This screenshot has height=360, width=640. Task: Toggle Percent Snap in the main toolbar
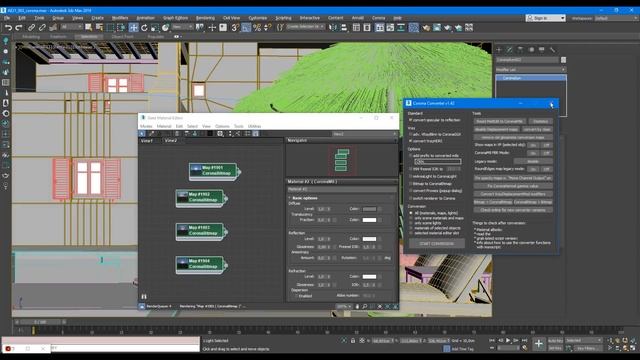point(257,28)
